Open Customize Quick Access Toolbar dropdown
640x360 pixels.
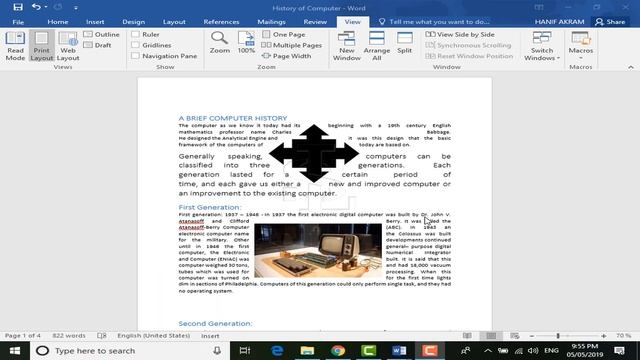pos(76,7)
